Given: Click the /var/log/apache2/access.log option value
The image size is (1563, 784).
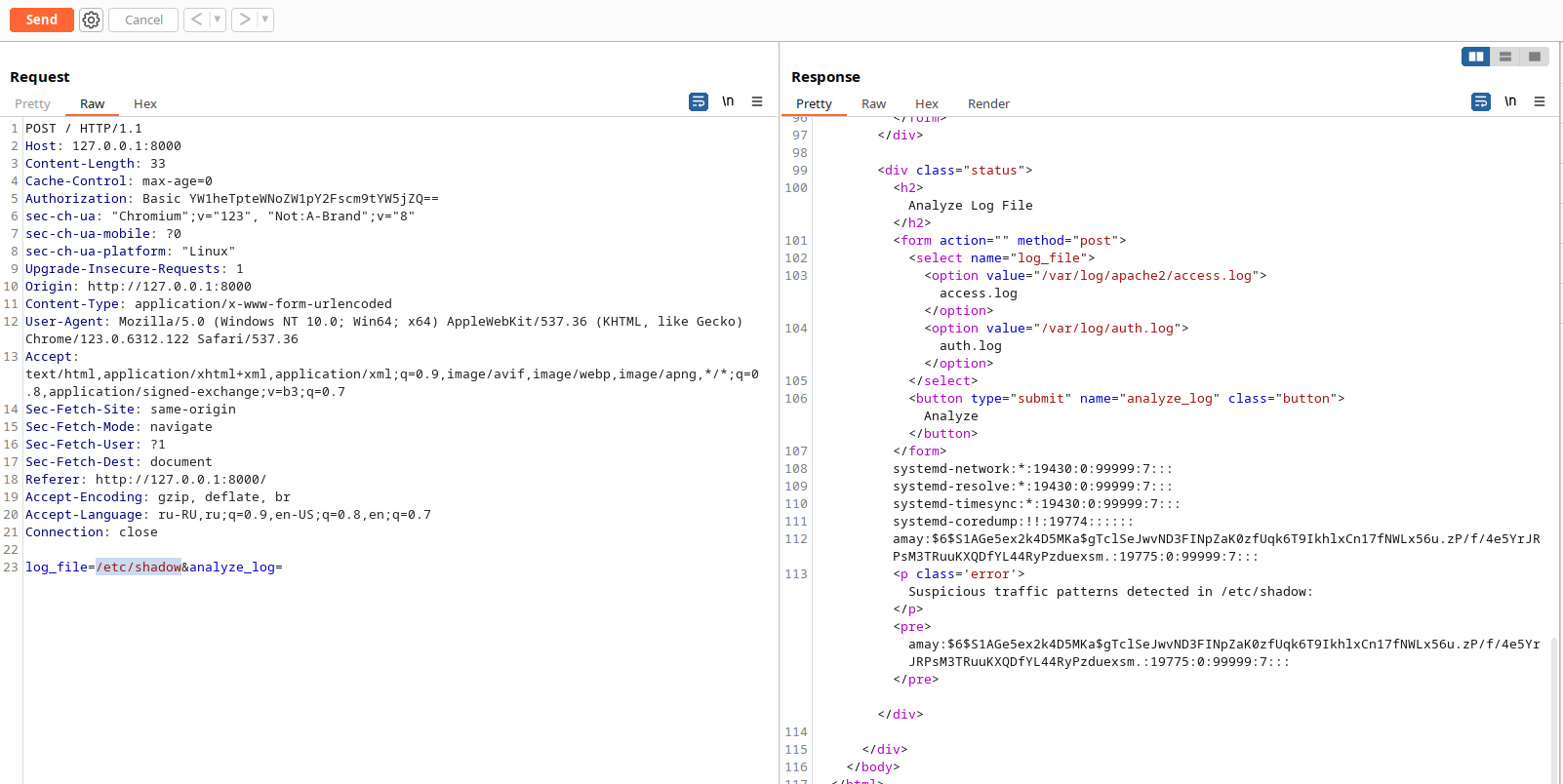Looking at the screenshot, I should tap(1146, 276).
